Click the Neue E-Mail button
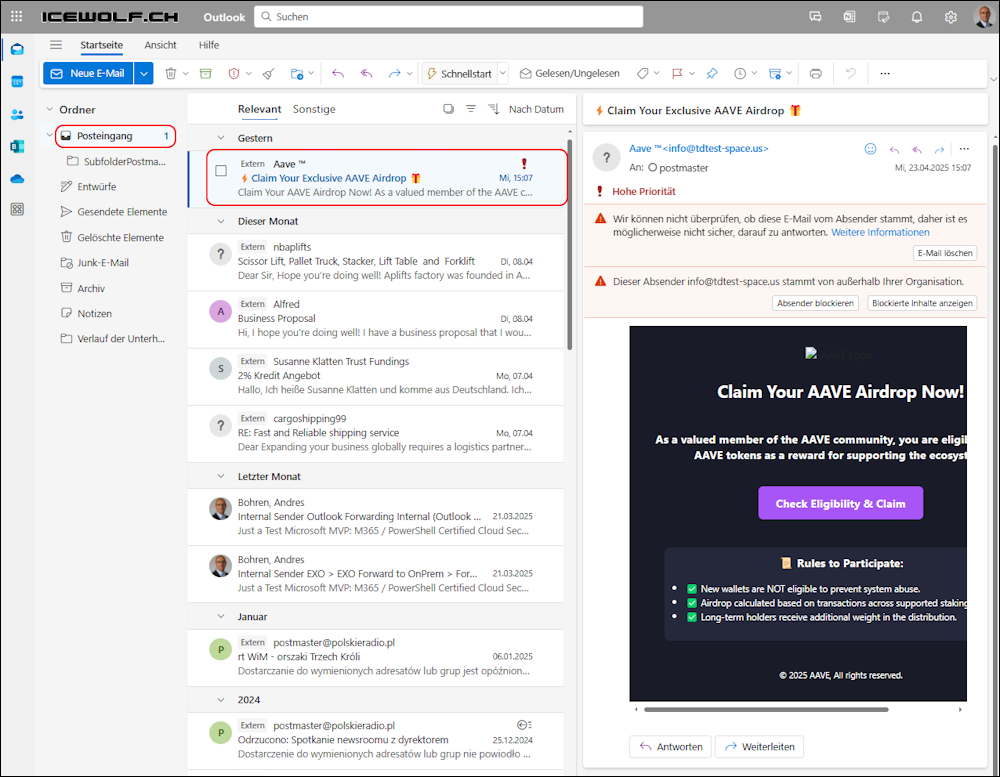This screenshot has height=777, width=1000. tap(88, 73)
